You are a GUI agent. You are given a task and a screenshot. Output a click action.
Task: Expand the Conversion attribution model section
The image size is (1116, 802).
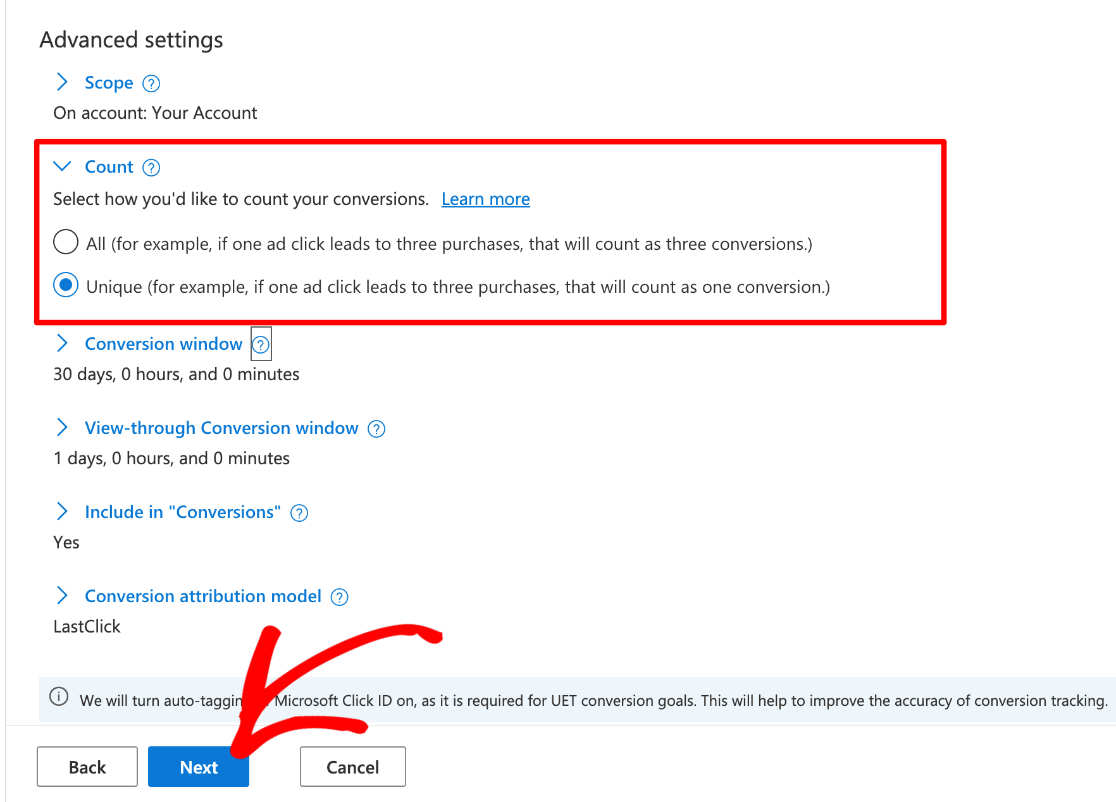[60, 596]
